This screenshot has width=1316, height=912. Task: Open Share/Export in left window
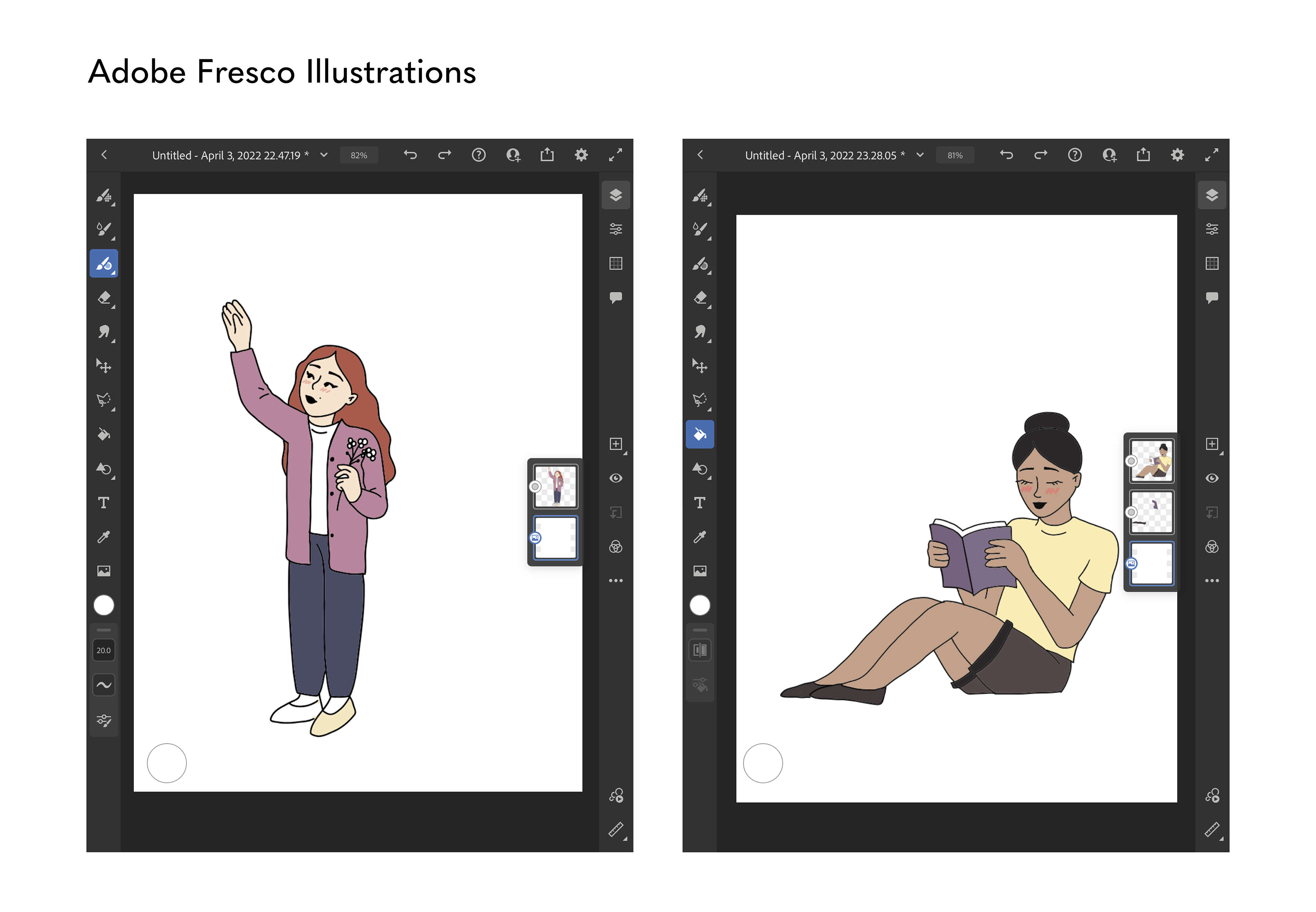pyautogui.click(x=547, y=155)
